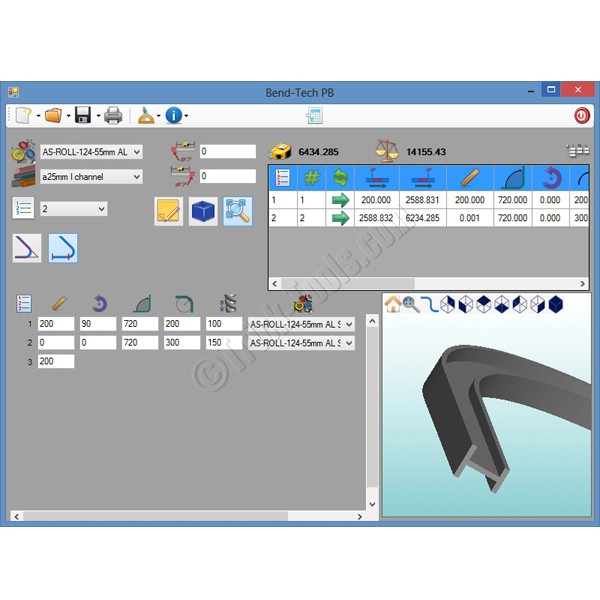Click the purple rotation column header in results
600x600 pixels.
click(x=550, y=178)
